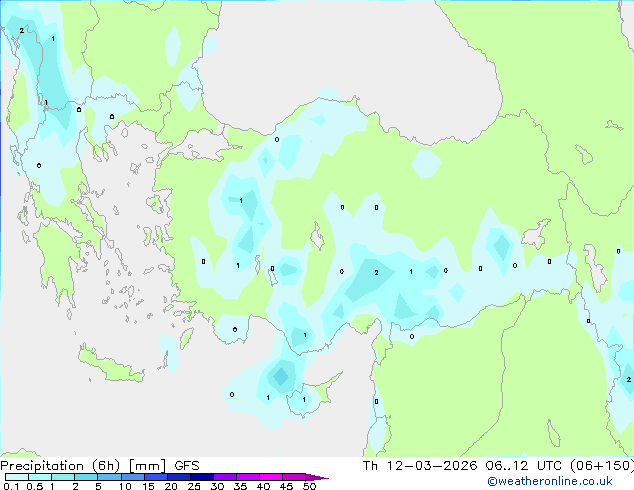
Task: Click the 20–25 mm dark blue swatch
Action: tap(178, 477)
